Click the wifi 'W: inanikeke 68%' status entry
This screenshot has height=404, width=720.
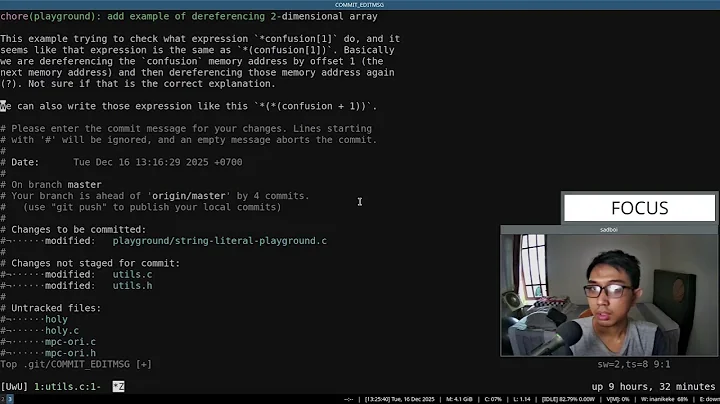(x=664, y=399)
